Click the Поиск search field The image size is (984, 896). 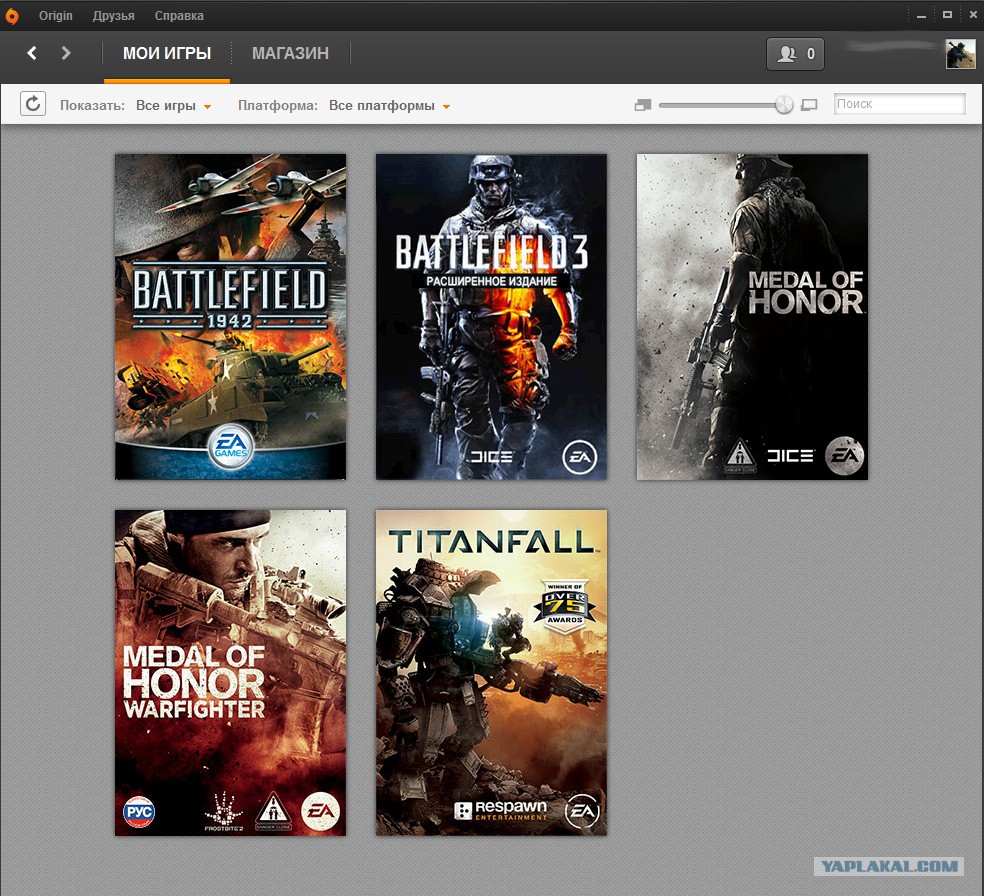click(899, 104)
